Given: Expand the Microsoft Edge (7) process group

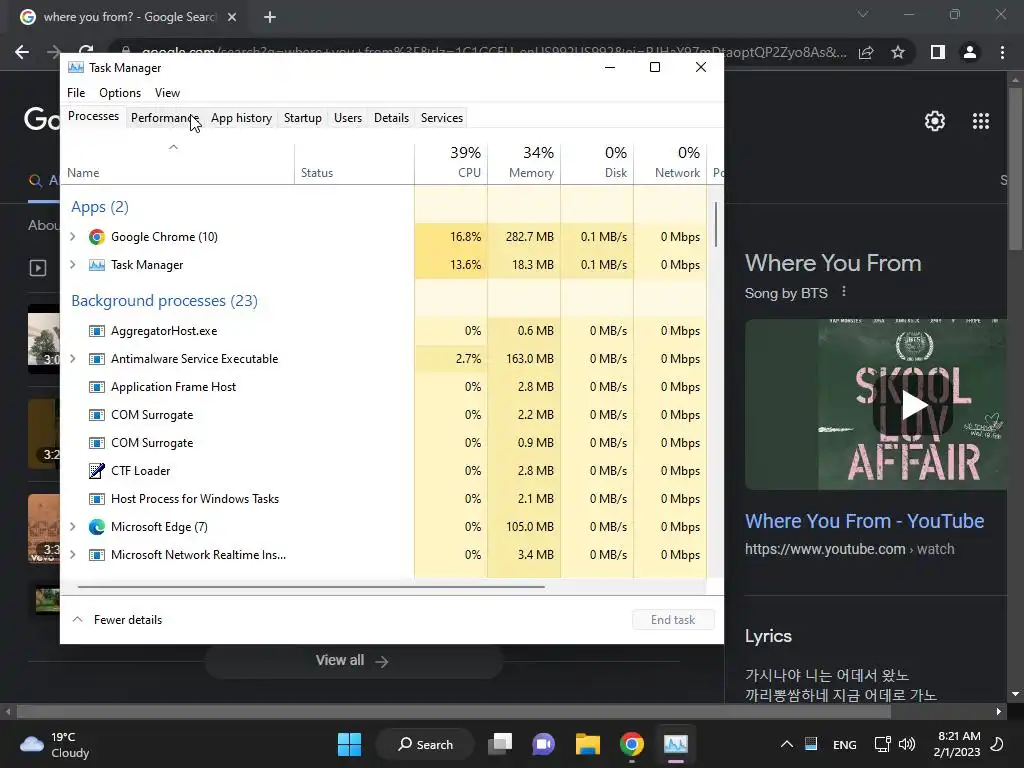Looking at the screenshot, I should (72, 527).
